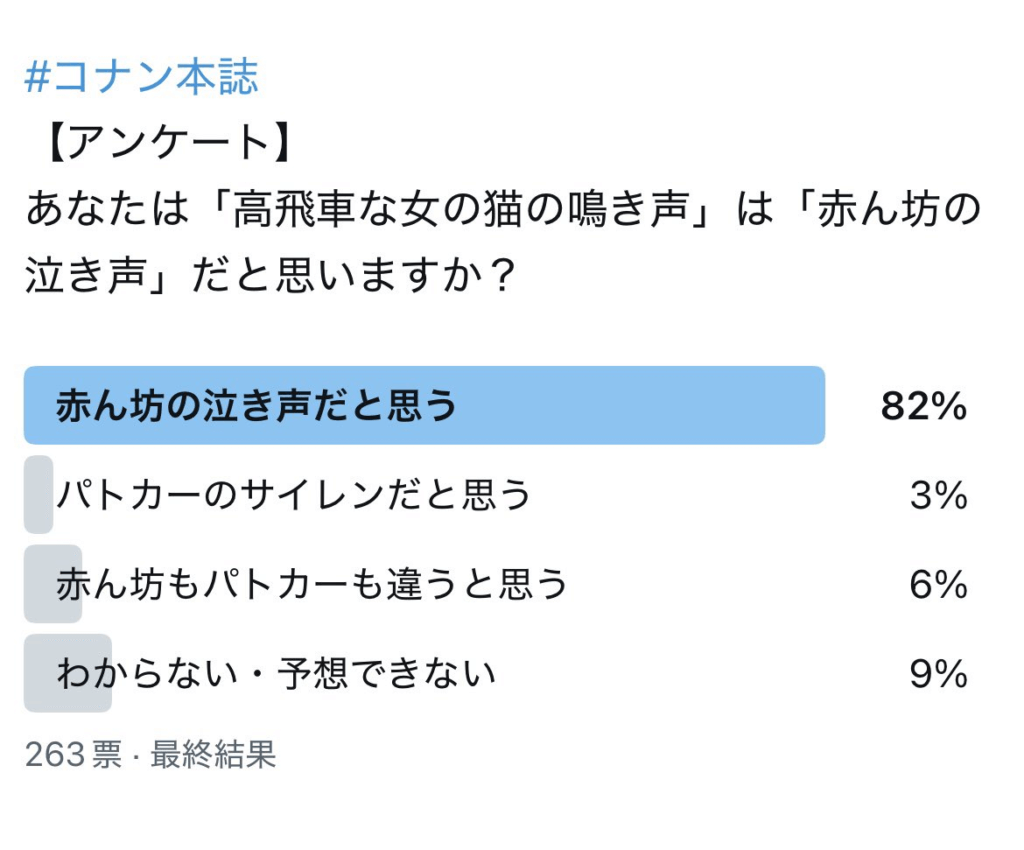Screen dimensions: 1024x850
Task: Click the 82% result value
Action: tap(923, 406)
